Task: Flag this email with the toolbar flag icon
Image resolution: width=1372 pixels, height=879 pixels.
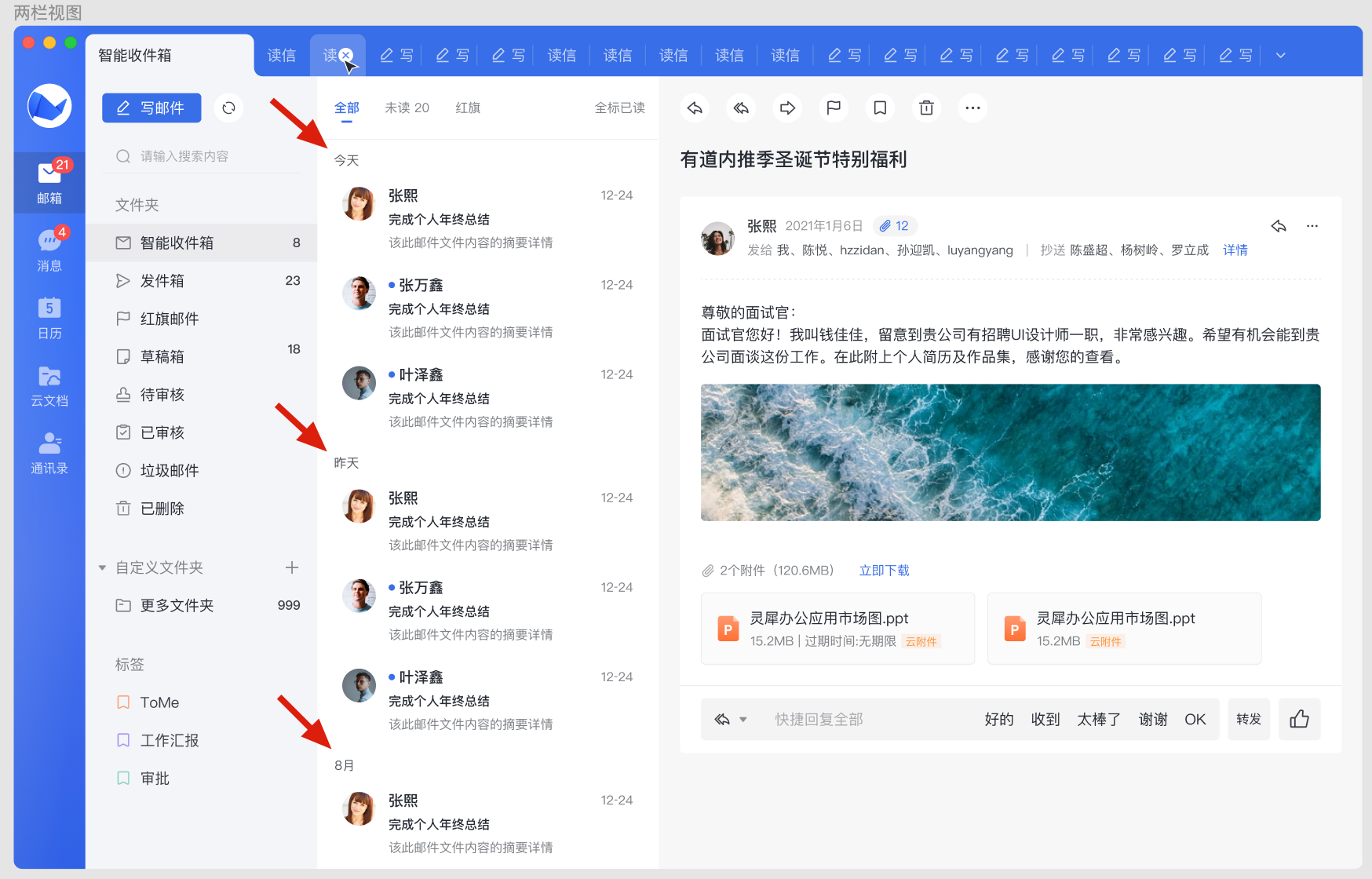Action: (834, 108)
